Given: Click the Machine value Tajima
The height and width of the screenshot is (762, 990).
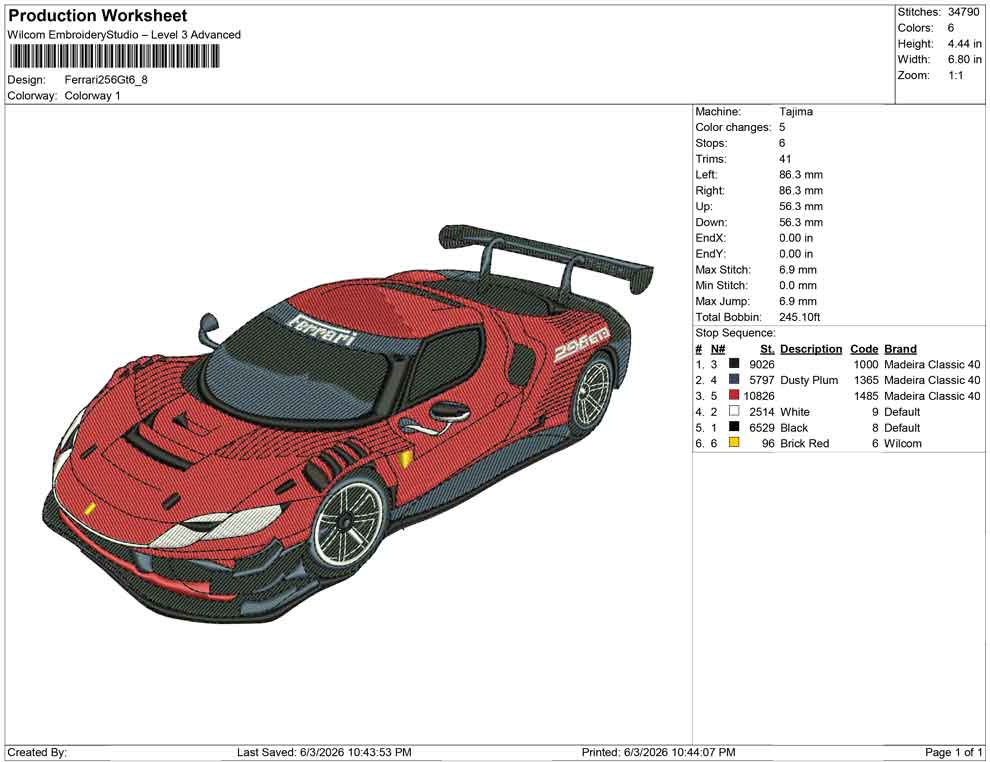Looking at the screenshot, I should coord(796,111).
